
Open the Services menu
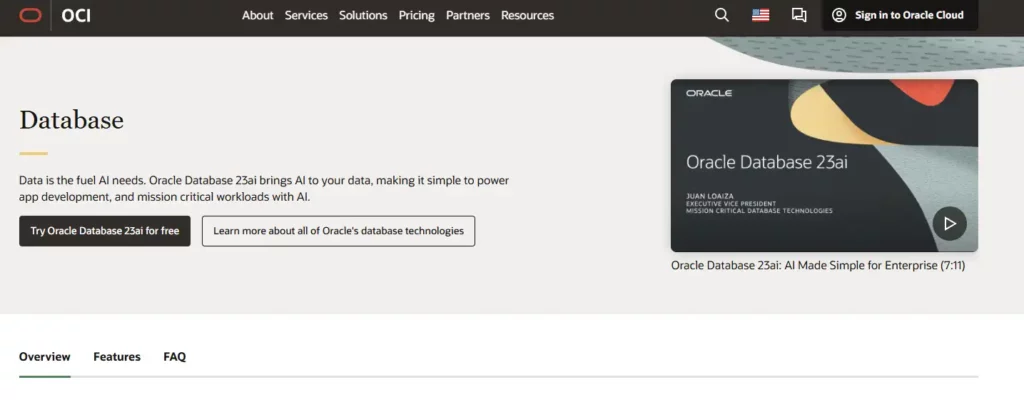click(x=306, y=15)
